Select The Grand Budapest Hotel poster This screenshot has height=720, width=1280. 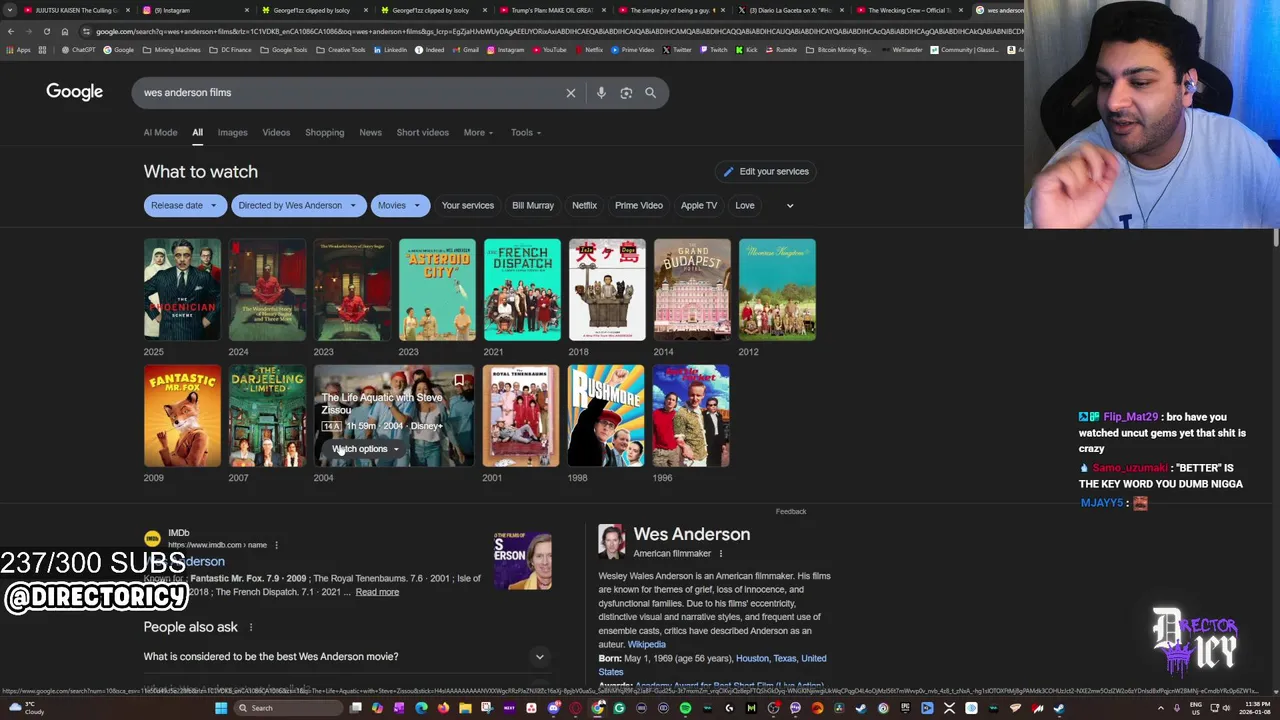tap(692, 290)
